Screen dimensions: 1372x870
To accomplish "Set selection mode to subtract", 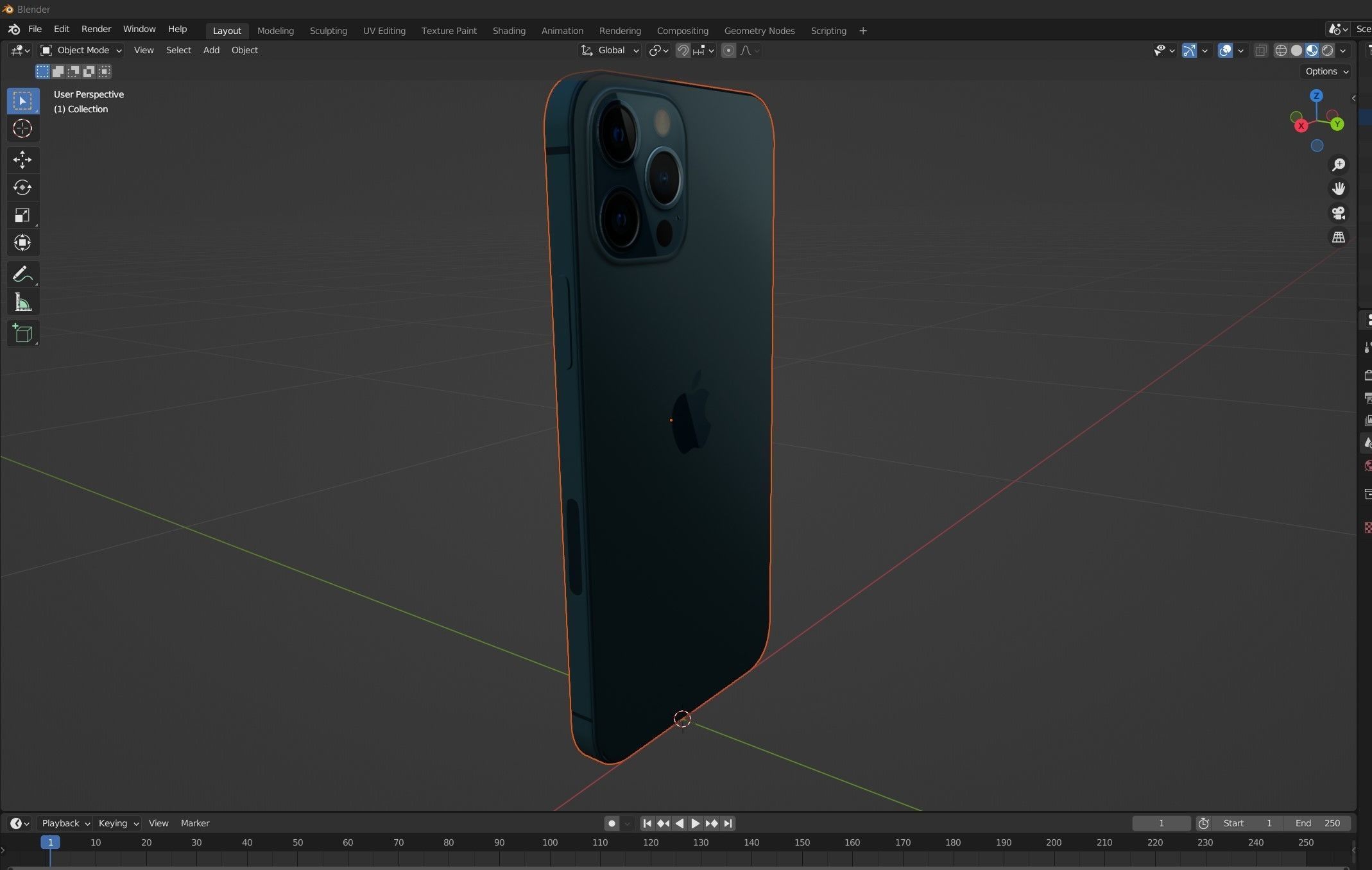I will [x=73, y=71].
